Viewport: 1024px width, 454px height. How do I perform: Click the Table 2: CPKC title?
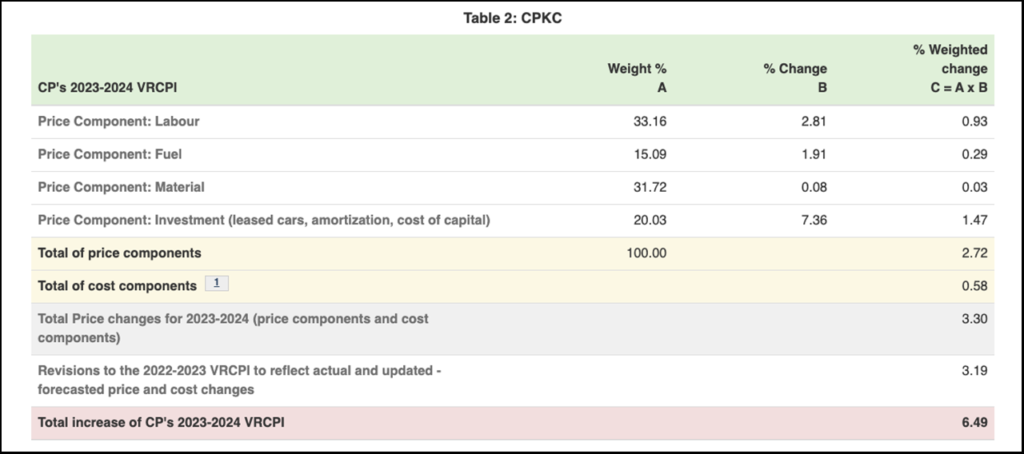[511, 18]
